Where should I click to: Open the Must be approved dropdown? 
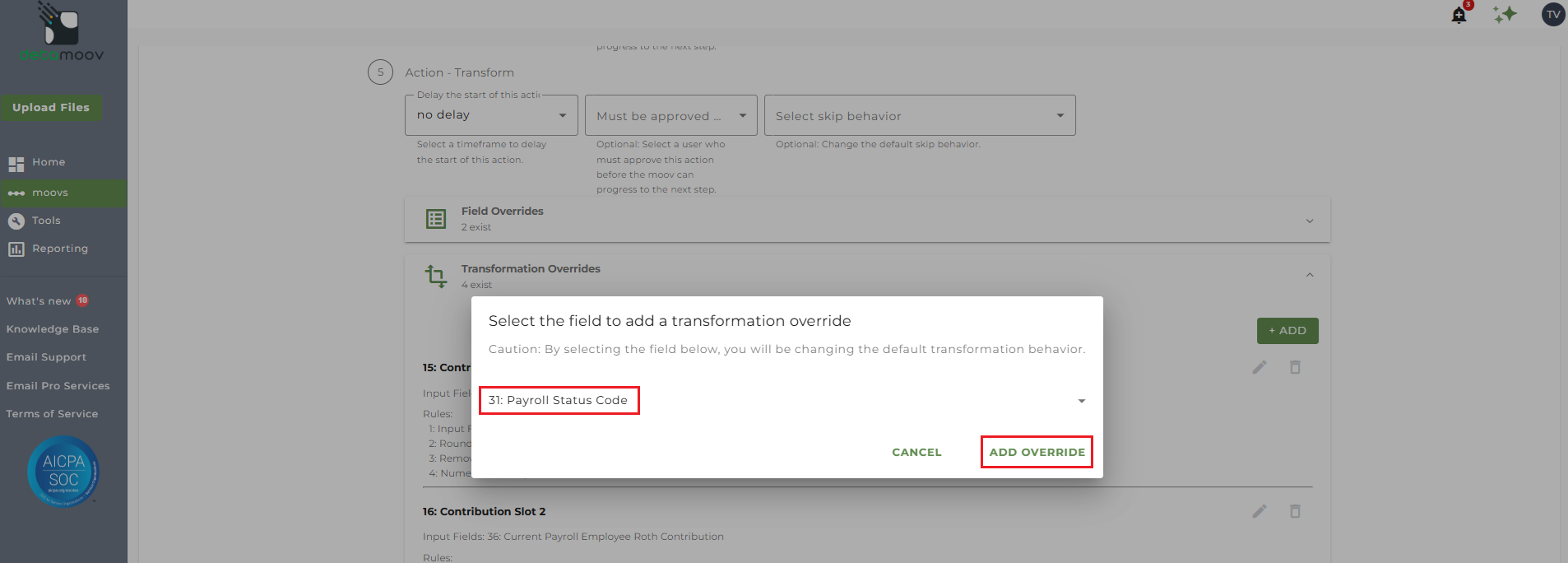[x=670, y=116]
